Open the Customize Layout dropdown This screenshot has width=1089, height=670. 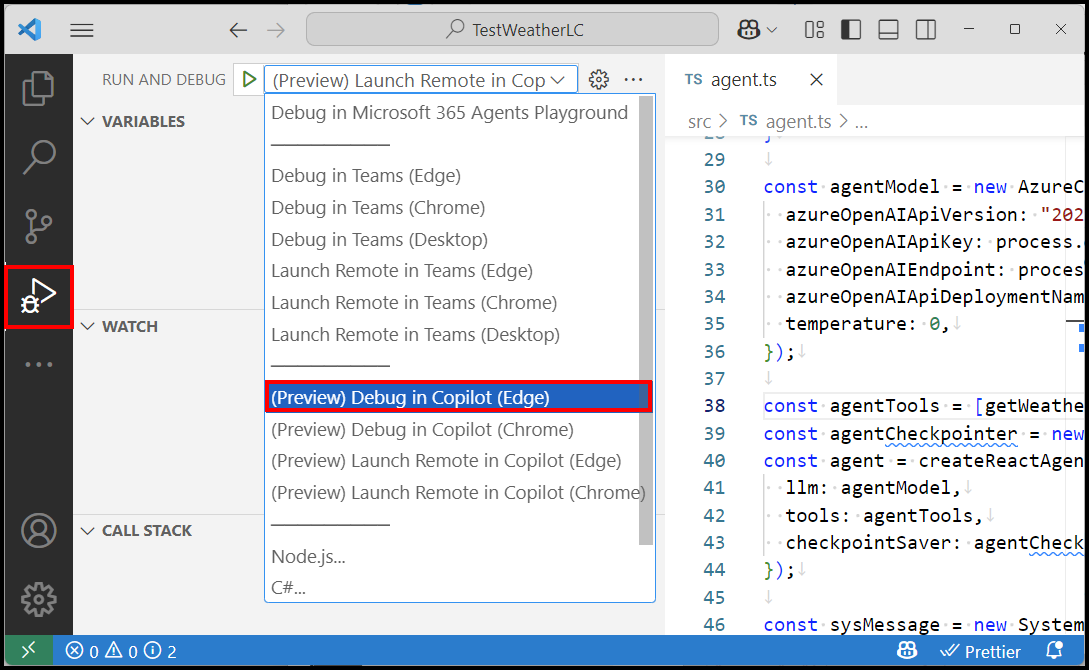pyautogui.click(x=814, y=29)
